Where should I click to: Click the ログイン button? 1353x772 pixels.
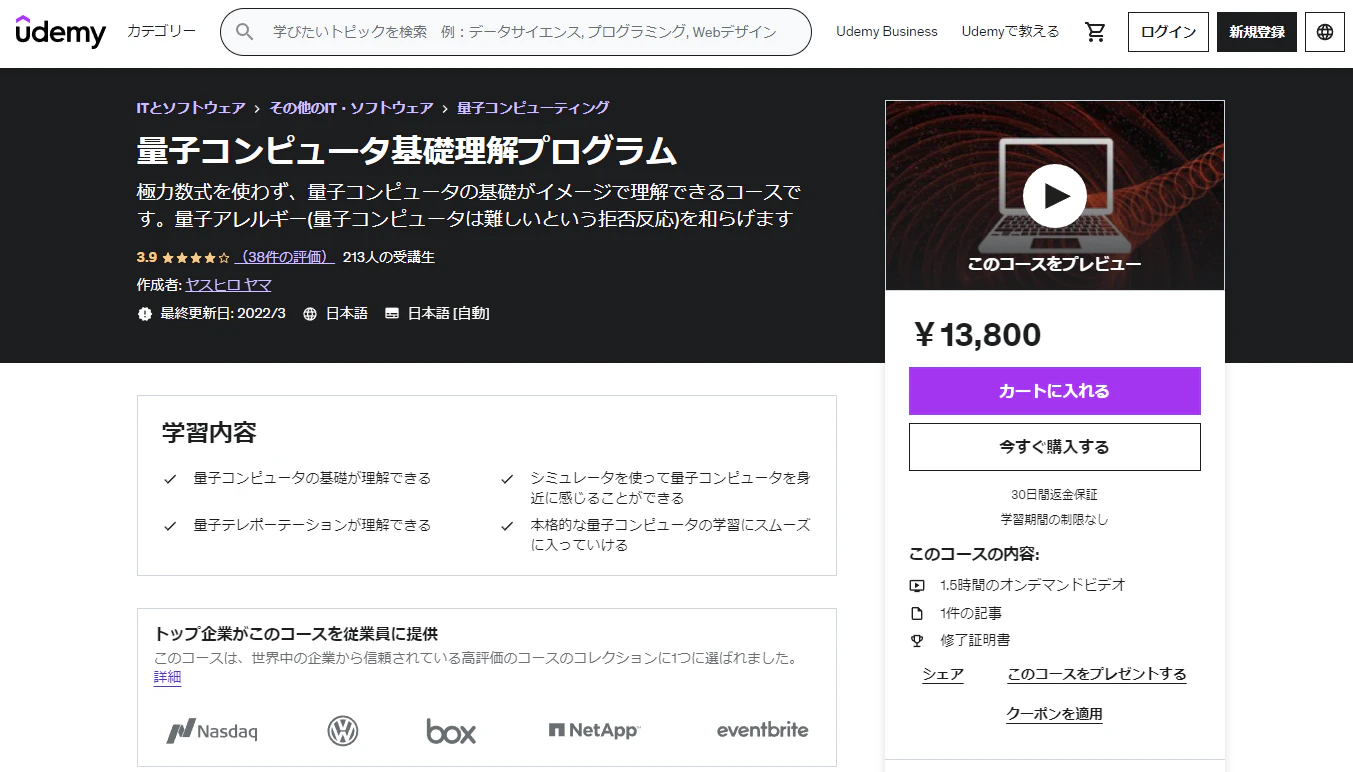[x=1168, y=32]
